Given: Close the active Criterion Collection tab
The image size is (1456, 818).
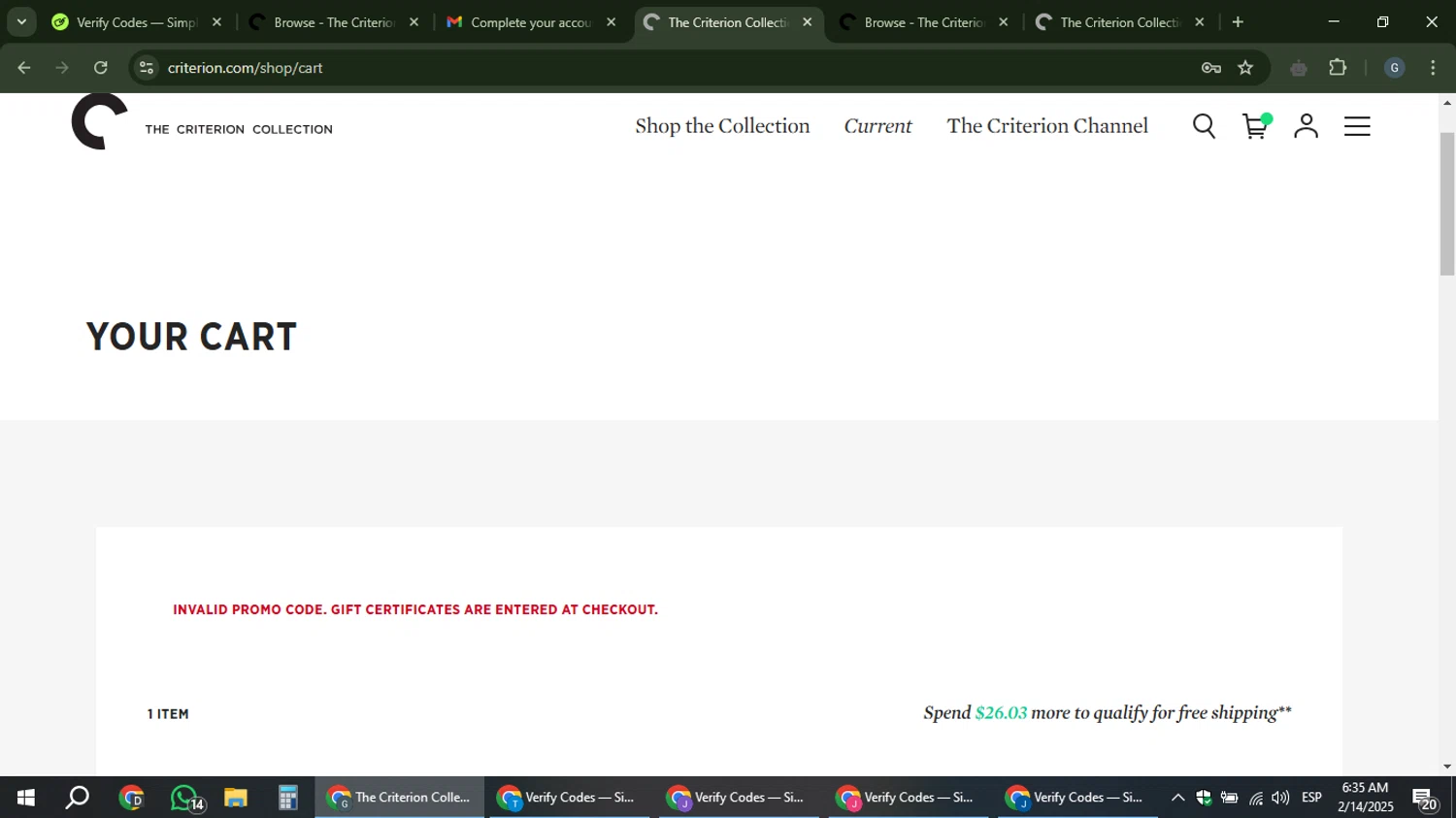Looking at the screenshot, I should [807, 22].
